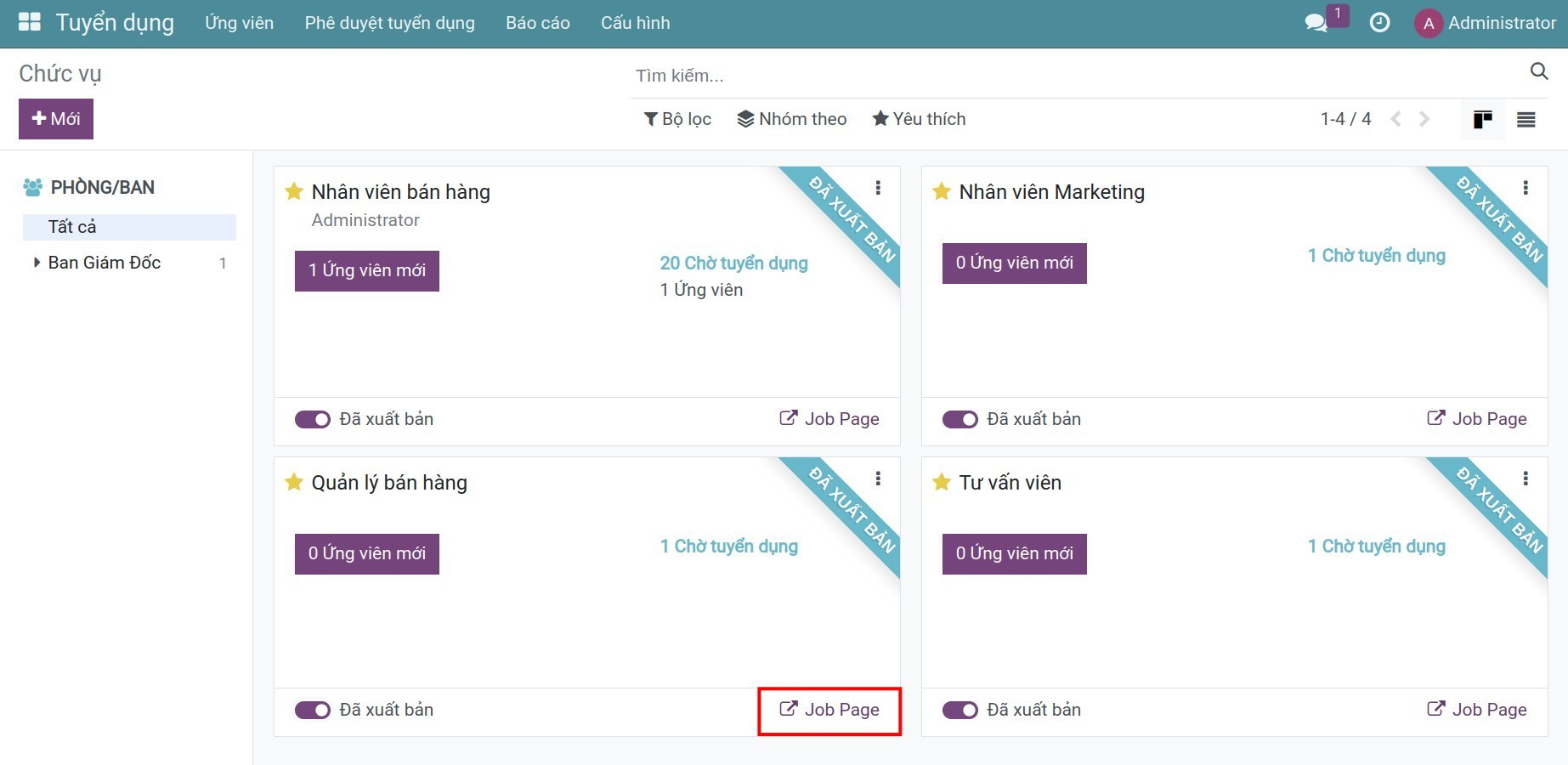Open the Ứng viên menu
Image resolution: width=1568 pixels, height=765 pixels.
(239, 23)
